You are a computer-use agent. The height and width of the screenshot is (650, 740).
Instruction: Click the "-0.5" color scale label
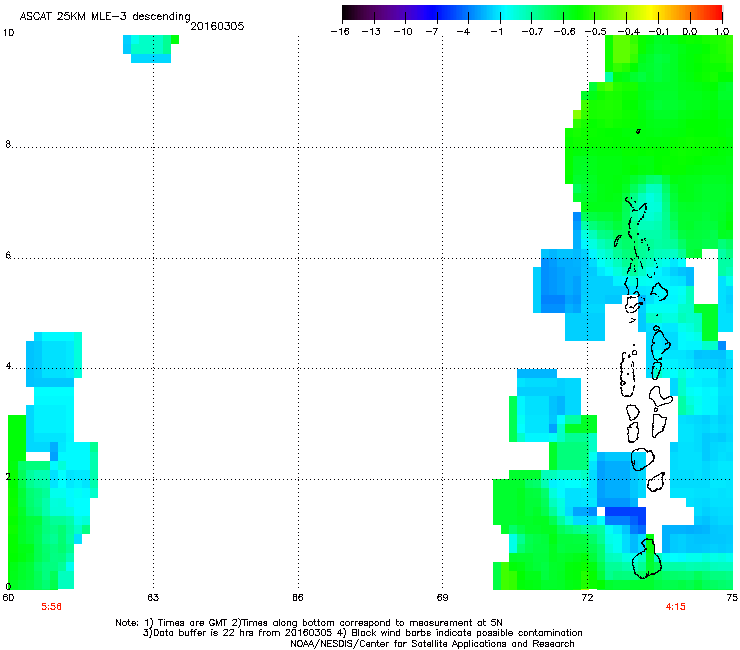point(596,32)
